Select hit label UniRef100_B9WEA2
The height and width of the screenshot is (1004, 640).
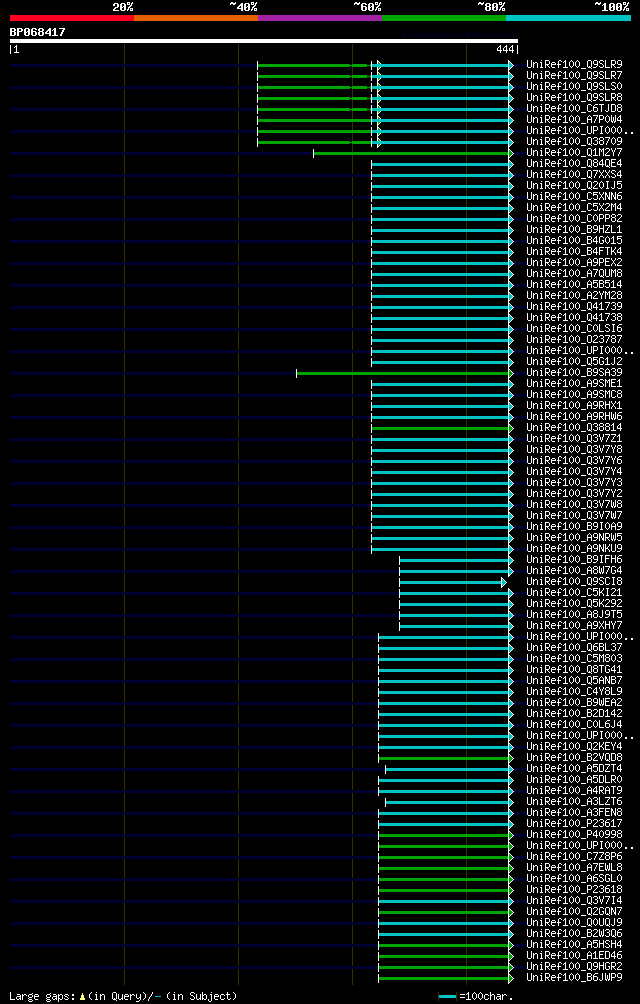(x=574, y=702)
